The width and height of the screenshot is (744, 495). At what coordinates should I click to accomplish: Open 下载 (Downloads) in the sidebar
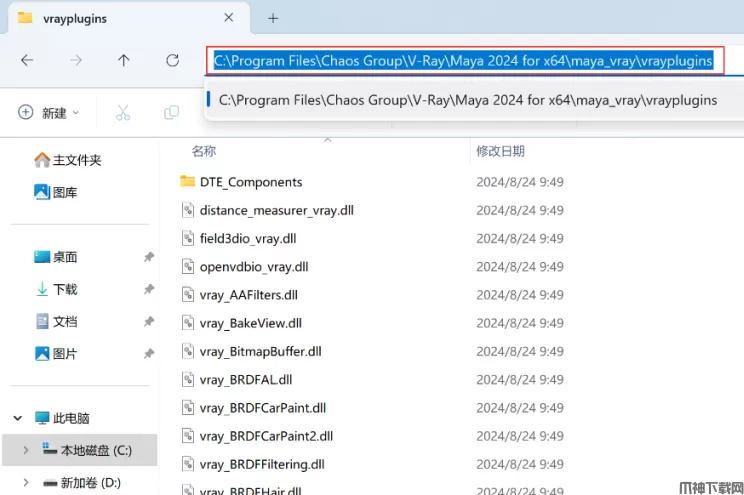(65, 289)
